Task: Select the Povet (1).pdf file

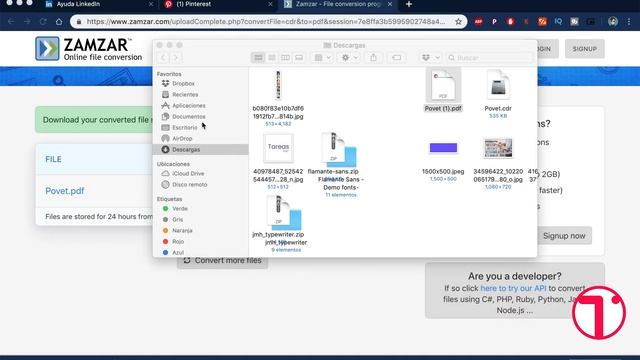Action: [x=443, y=90]
